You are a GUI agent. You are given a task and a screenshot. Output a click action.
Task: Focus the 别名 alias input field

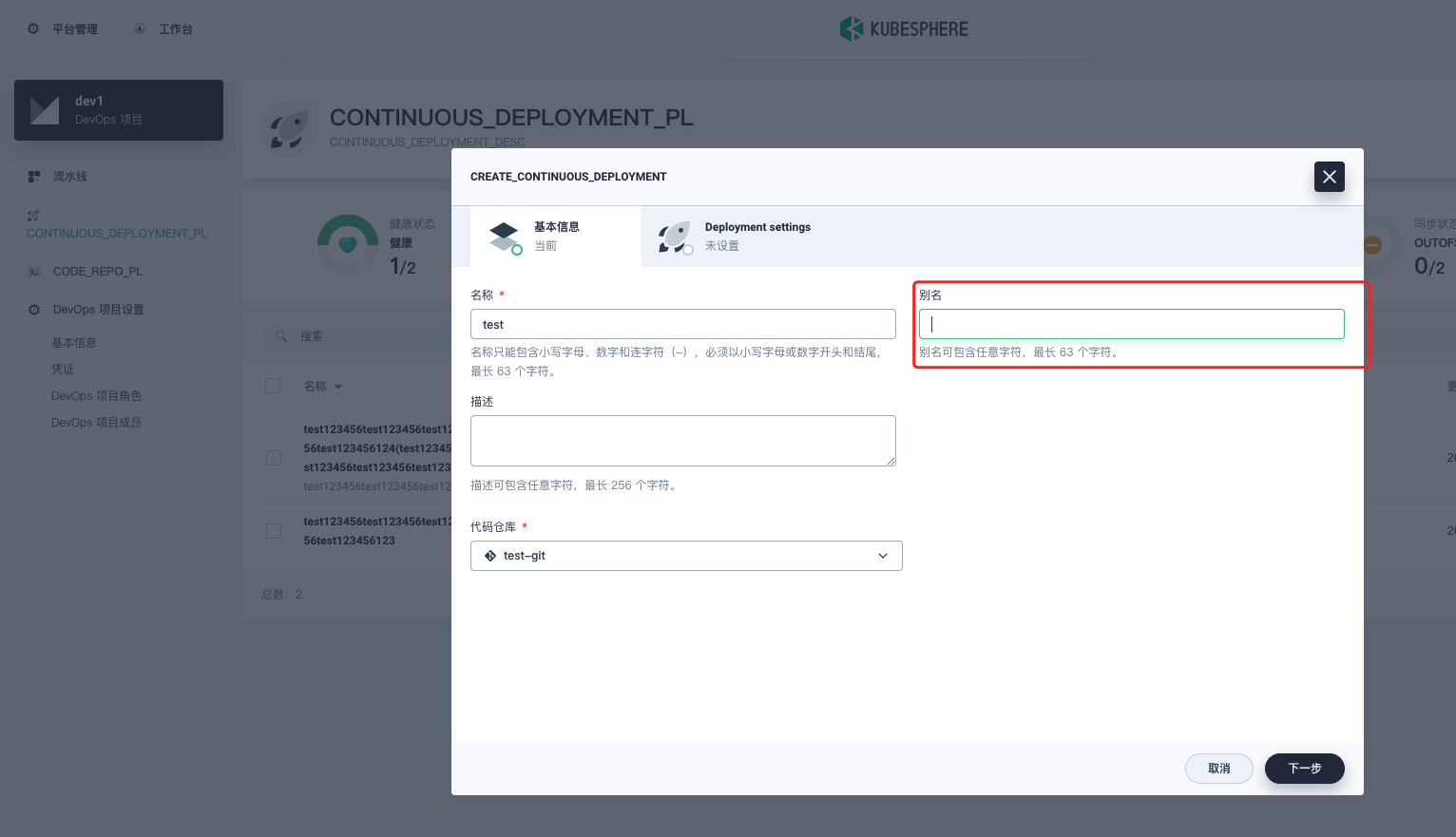click(1131, 324)
